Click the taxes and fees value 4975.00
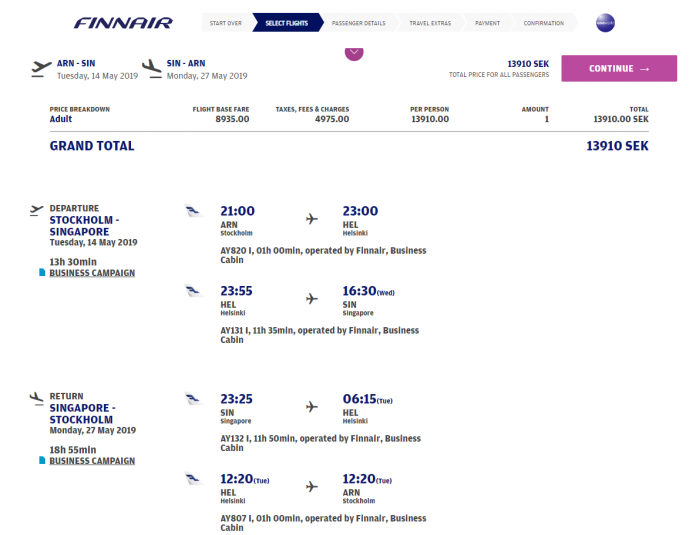The height and width of the screenshot is (535, 696). [332, 119]
